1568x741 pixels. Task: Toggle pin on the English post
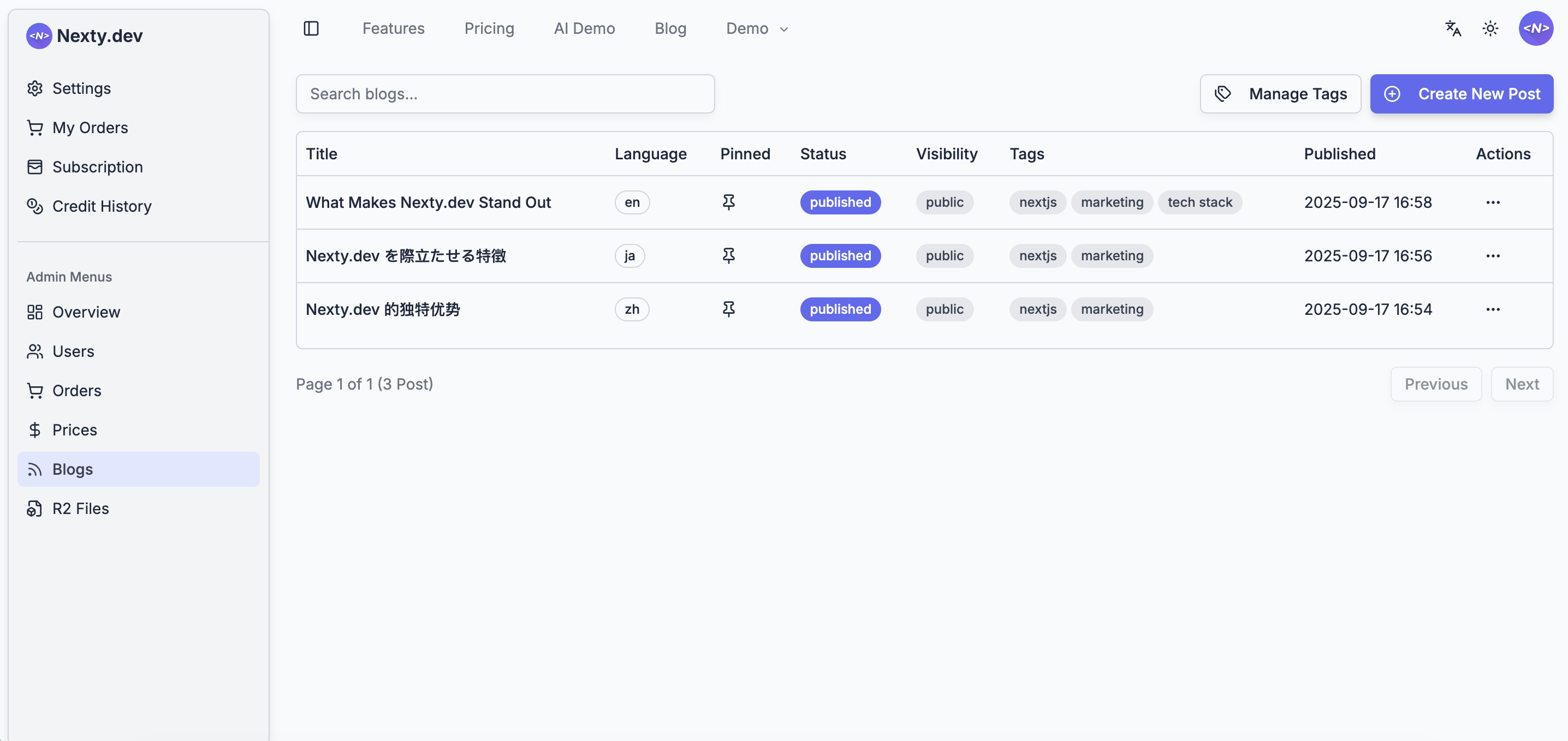[x=728, y=202]
